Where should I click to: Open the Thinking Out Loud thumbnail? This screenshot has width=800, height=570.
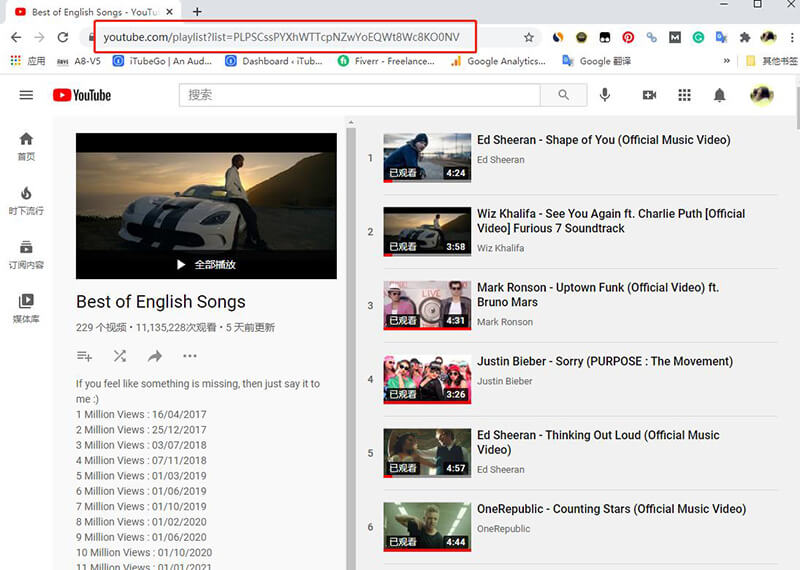[x=427, y=453]
